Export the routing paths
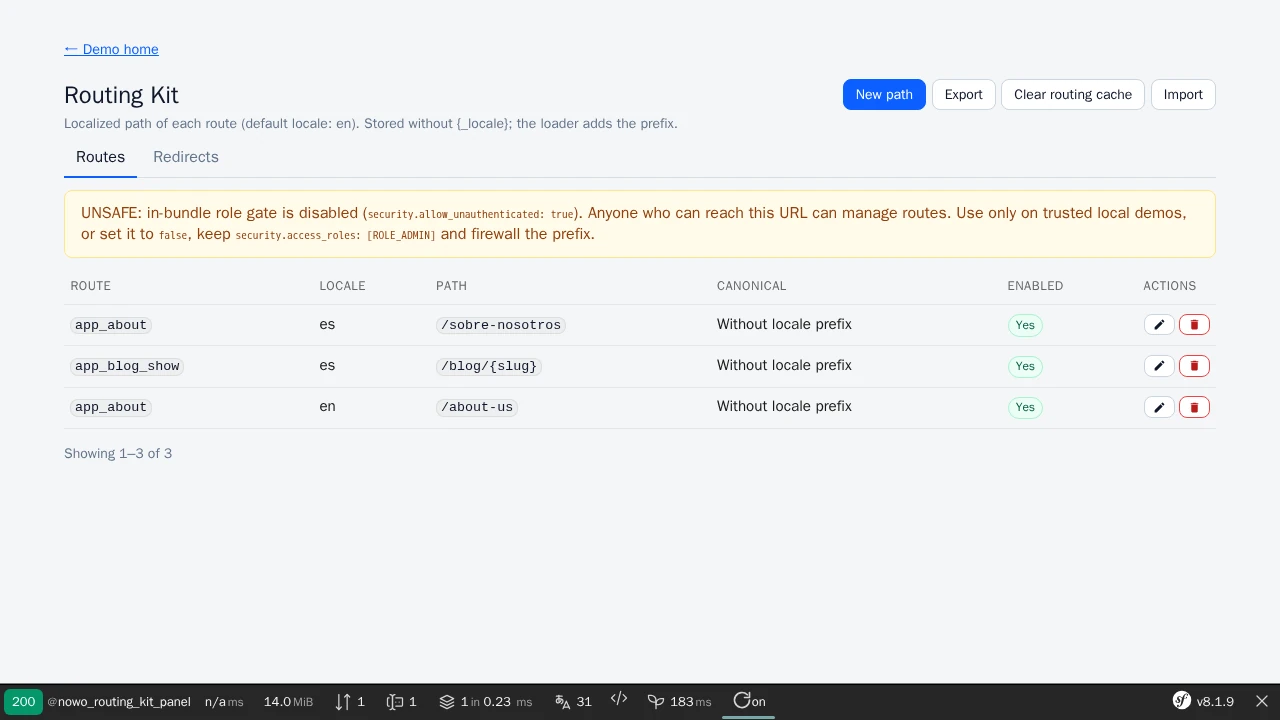This screenshot has height=720, width=1280. 964,95
